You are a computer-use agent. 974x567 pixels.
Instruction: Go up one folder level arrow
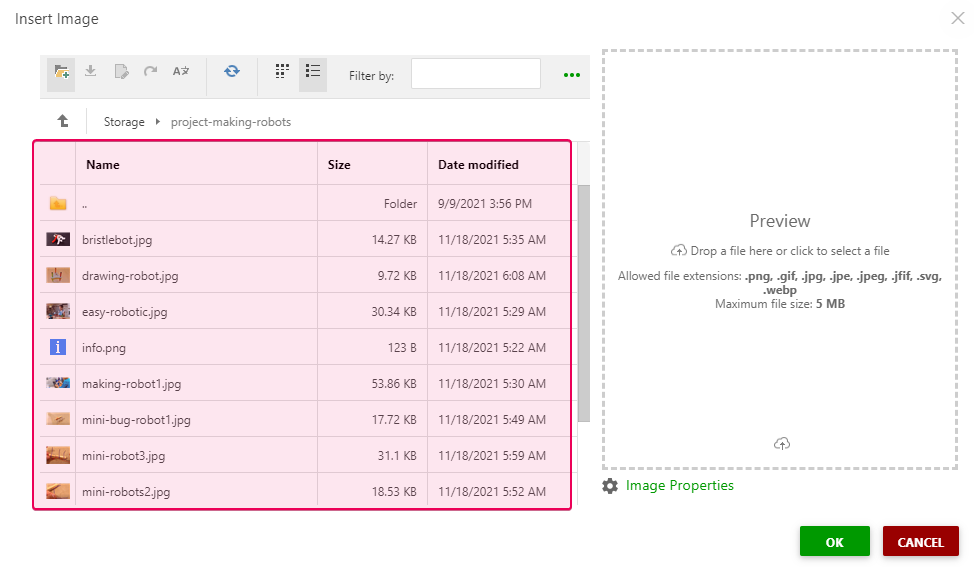pos(63,122)
